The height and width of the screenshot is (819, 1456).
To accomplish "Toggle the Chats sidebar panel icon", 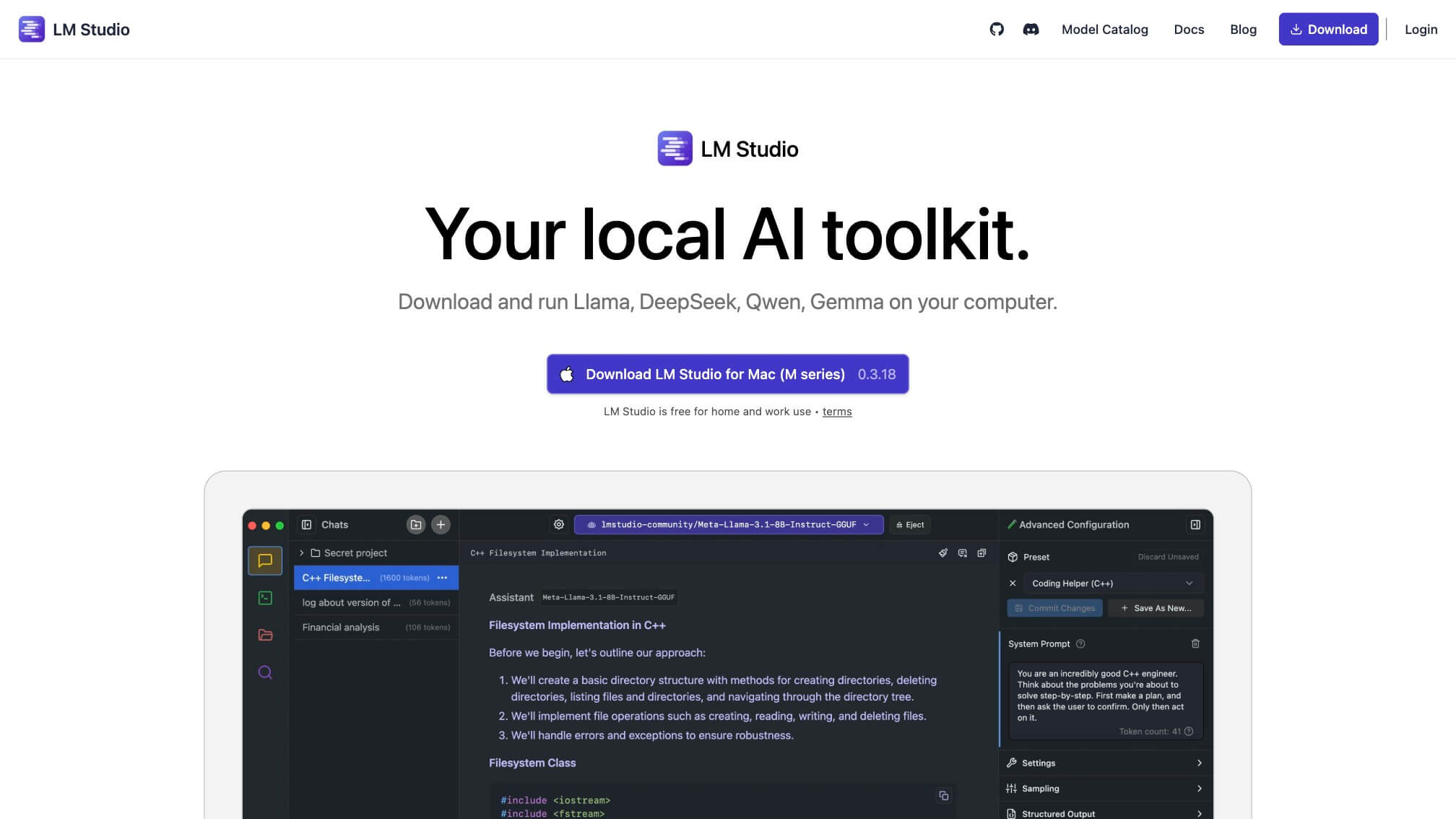I will tap(306, 525).
